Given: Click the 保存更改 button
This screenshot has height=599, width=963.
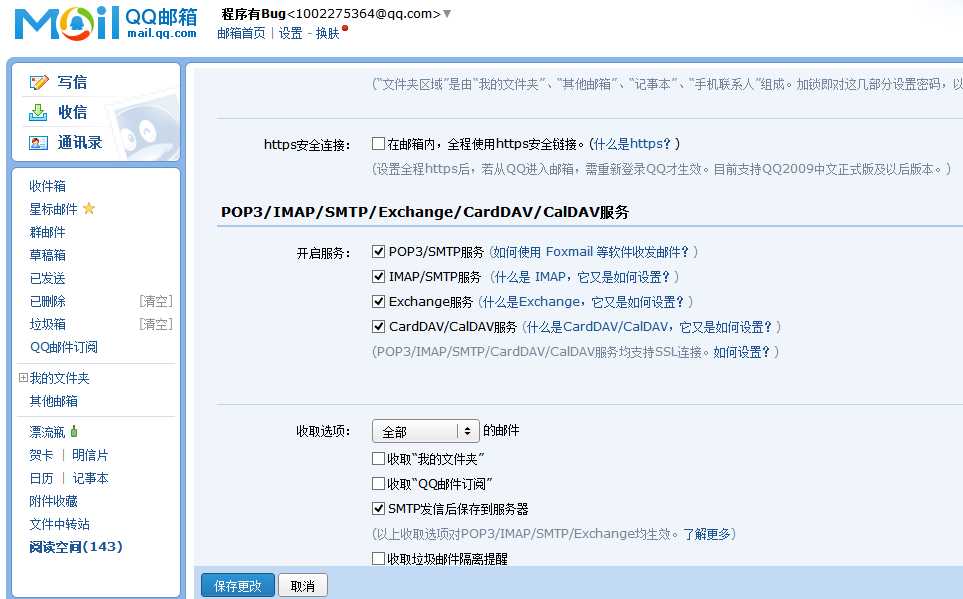Looking at the screenshot, I should coord(238,586).
